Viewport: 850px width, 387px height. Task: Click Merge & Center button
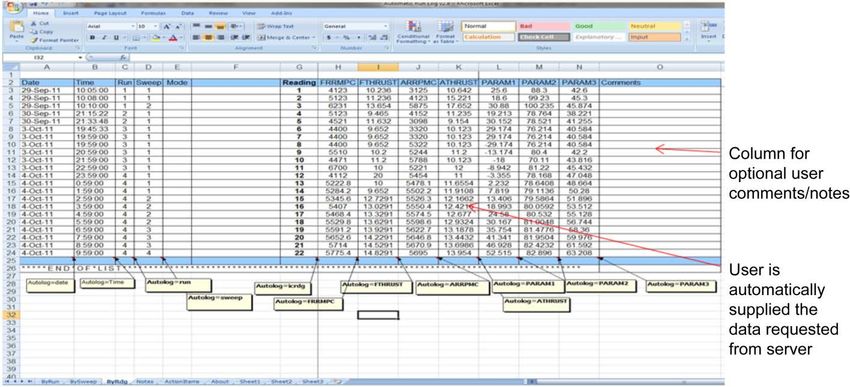(x=286, y=37)
